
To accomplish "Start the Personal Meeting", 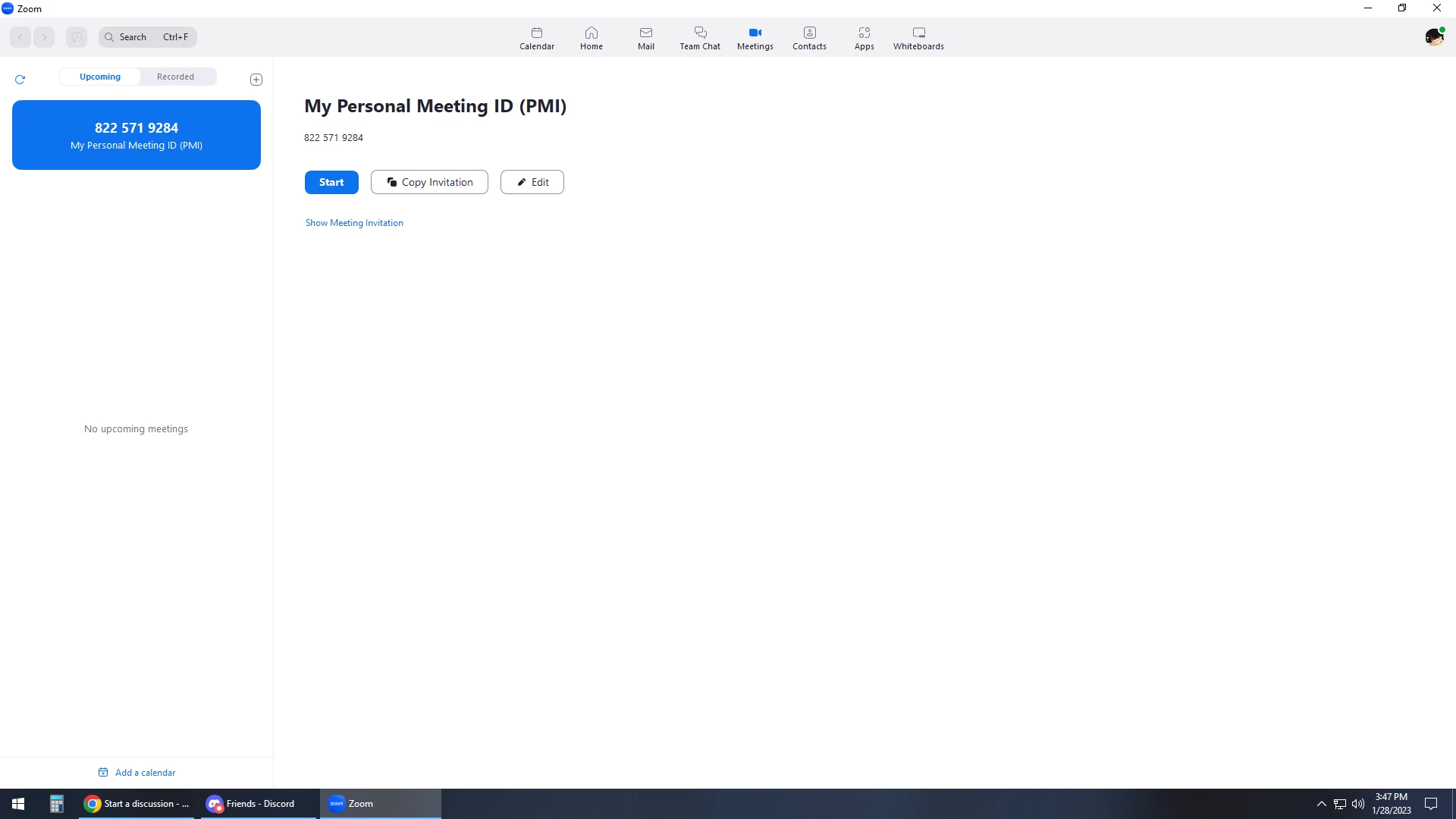I will [331, 182].
